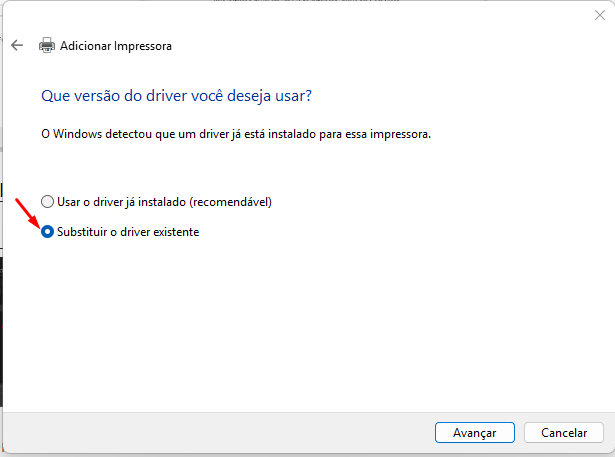Select the 'Substituir o driver existente' radio button

(x=47, y=232)
